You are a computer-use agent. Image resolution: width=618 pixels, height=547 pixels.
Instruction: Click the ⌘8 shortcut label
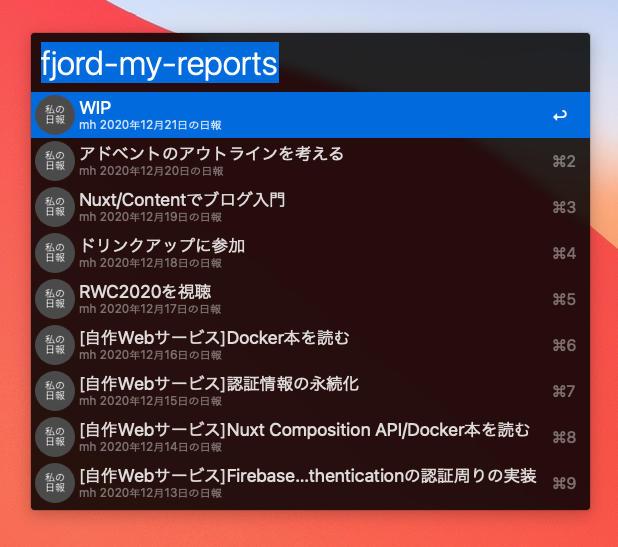point(564,437)
